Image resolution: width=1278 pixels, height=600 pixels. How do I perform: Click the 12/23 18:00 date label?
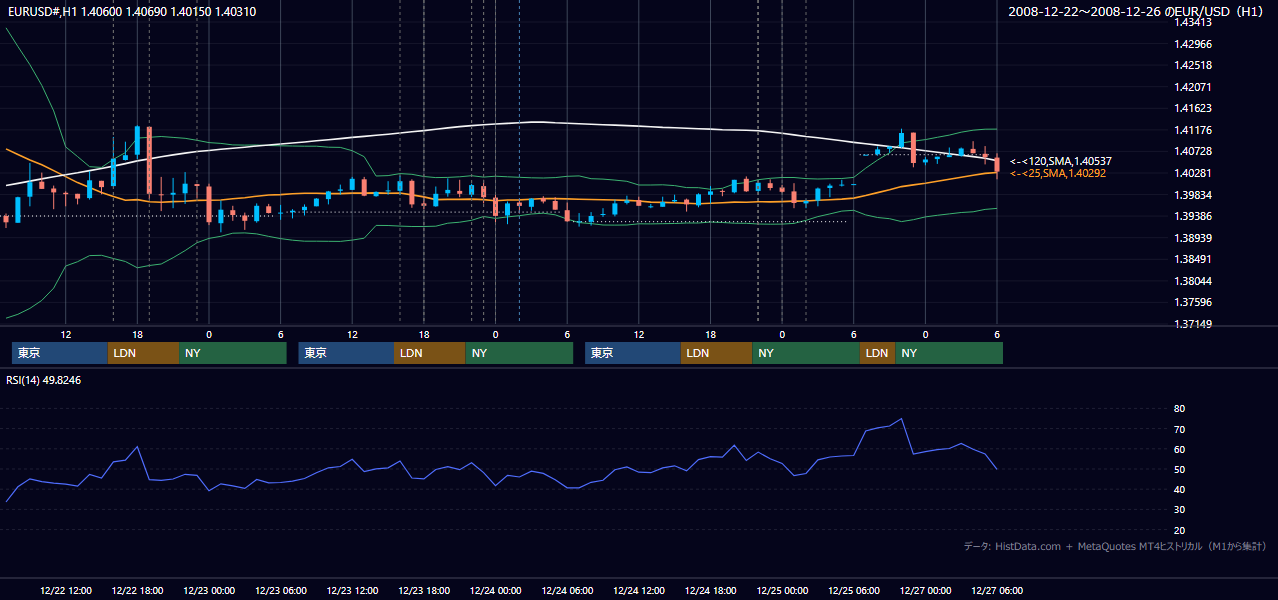tap(424, 591)
